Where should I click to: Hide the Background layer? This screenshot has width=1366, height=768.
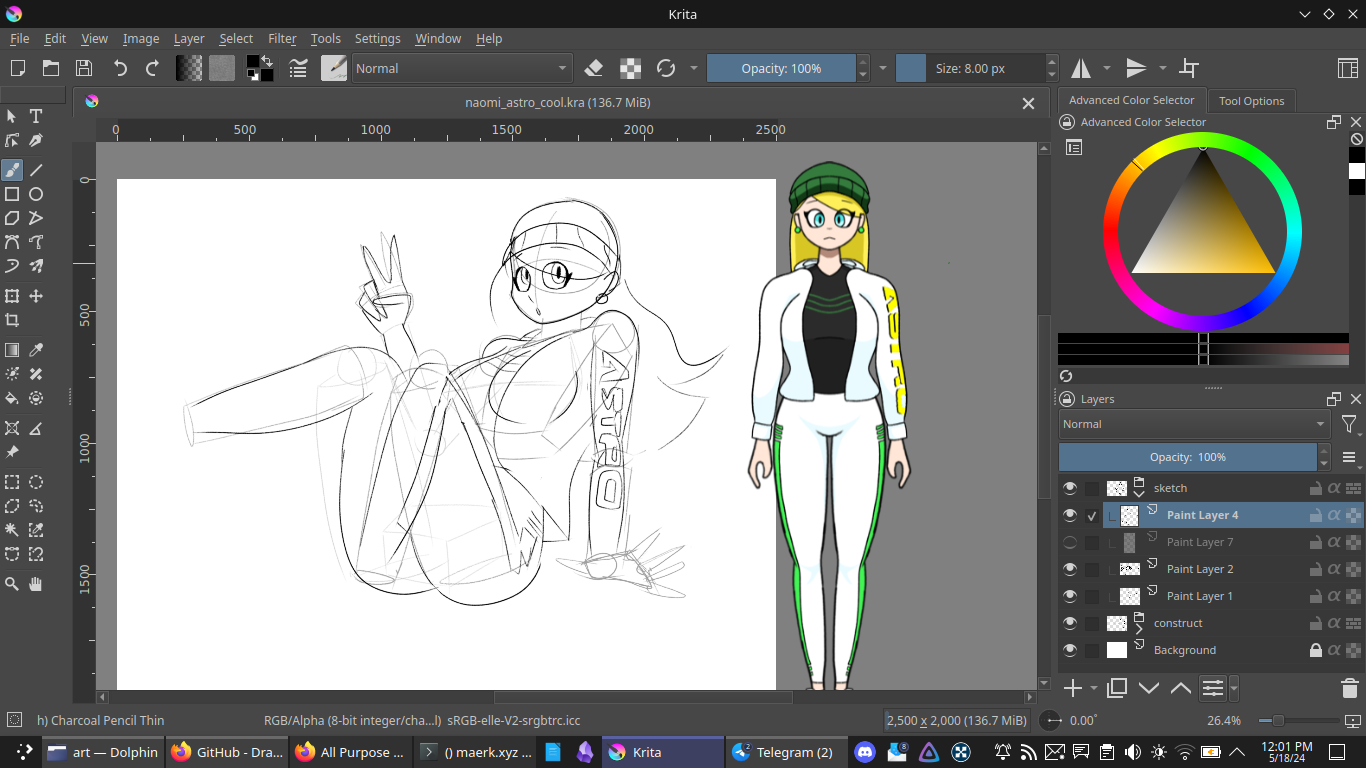coord(1070,650)
